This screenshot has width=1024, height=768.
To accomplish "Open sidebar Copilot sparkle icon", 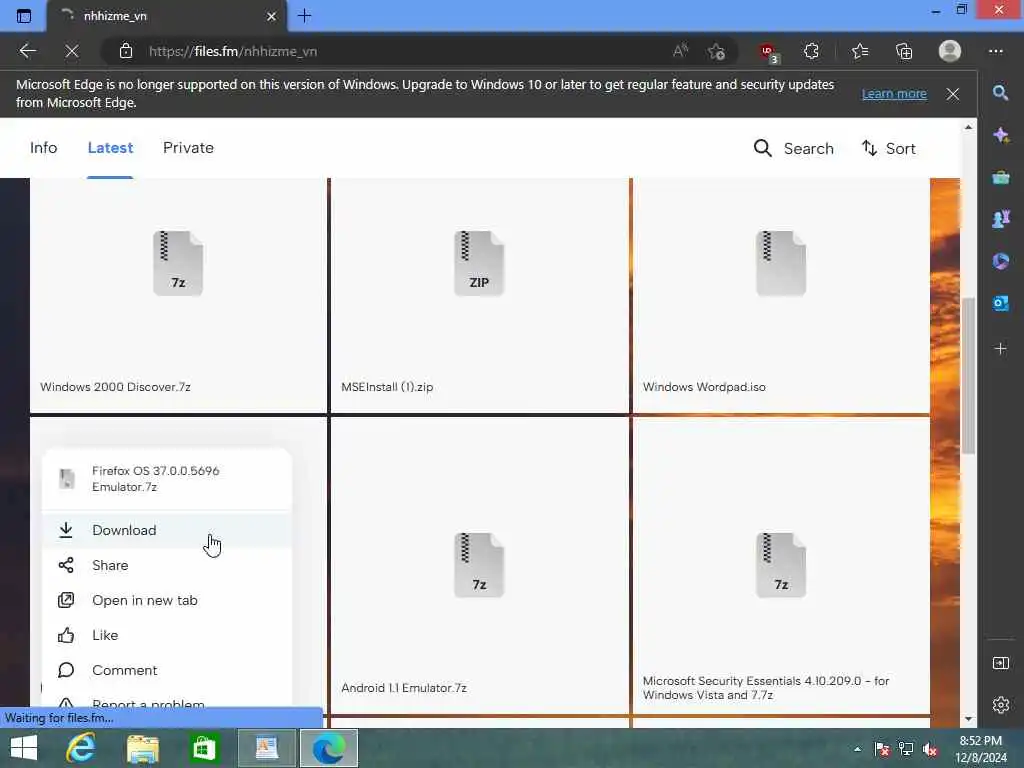I will (x=1000, y=135).
